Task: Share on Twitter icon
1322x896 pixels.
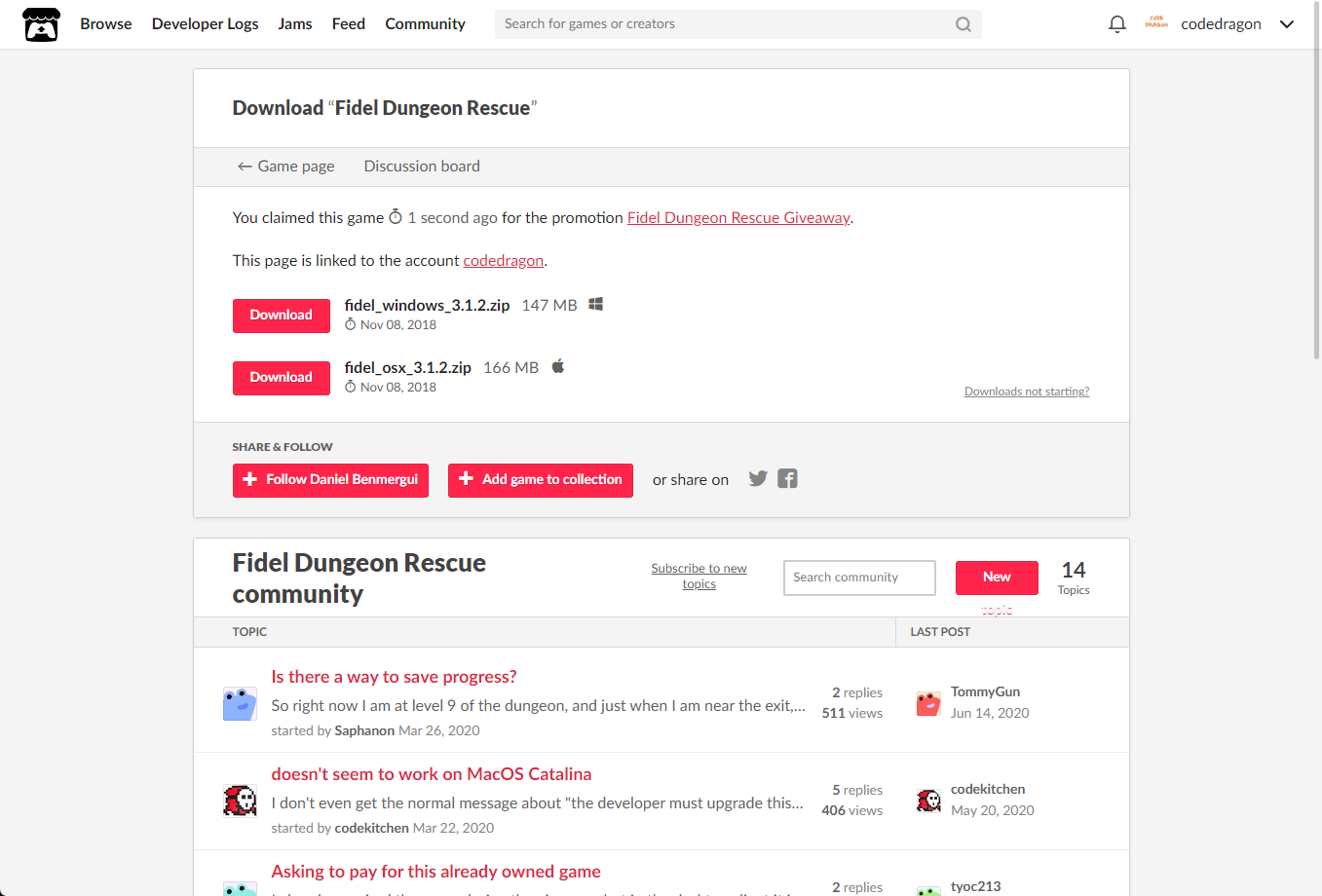Action: coord(758,478)
